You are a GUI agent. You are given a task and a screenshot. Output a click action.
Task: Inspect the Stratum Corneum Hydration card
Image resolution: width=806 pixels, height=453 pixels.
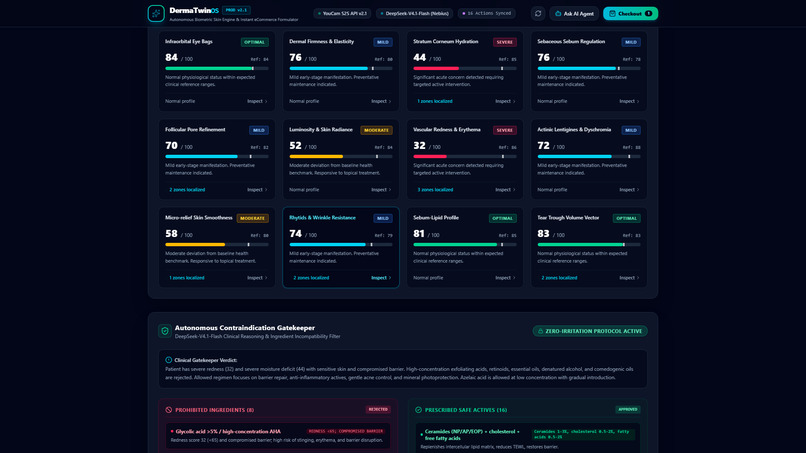click(505, 101)
